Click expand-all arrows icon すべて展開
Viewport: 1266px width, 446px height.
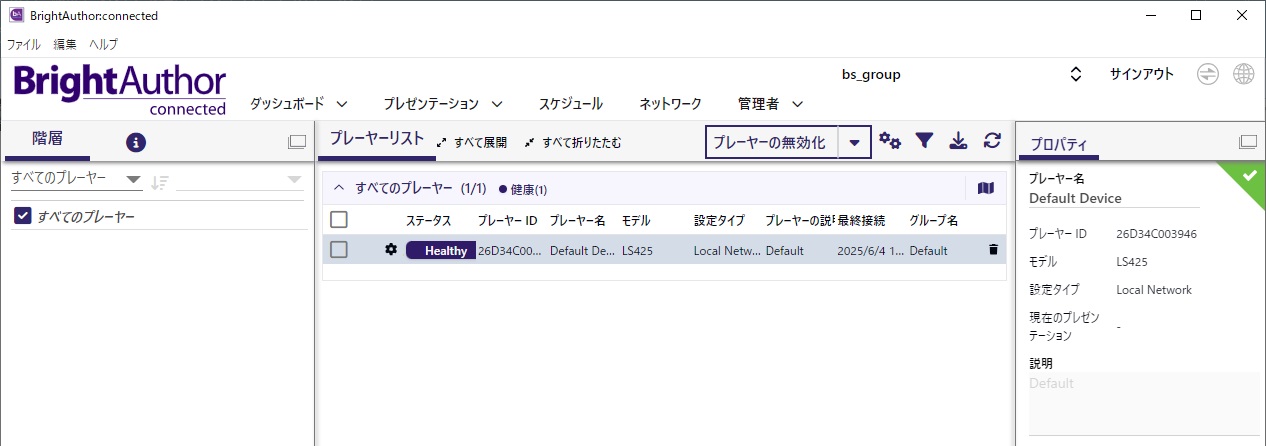(x=442, y=143)
